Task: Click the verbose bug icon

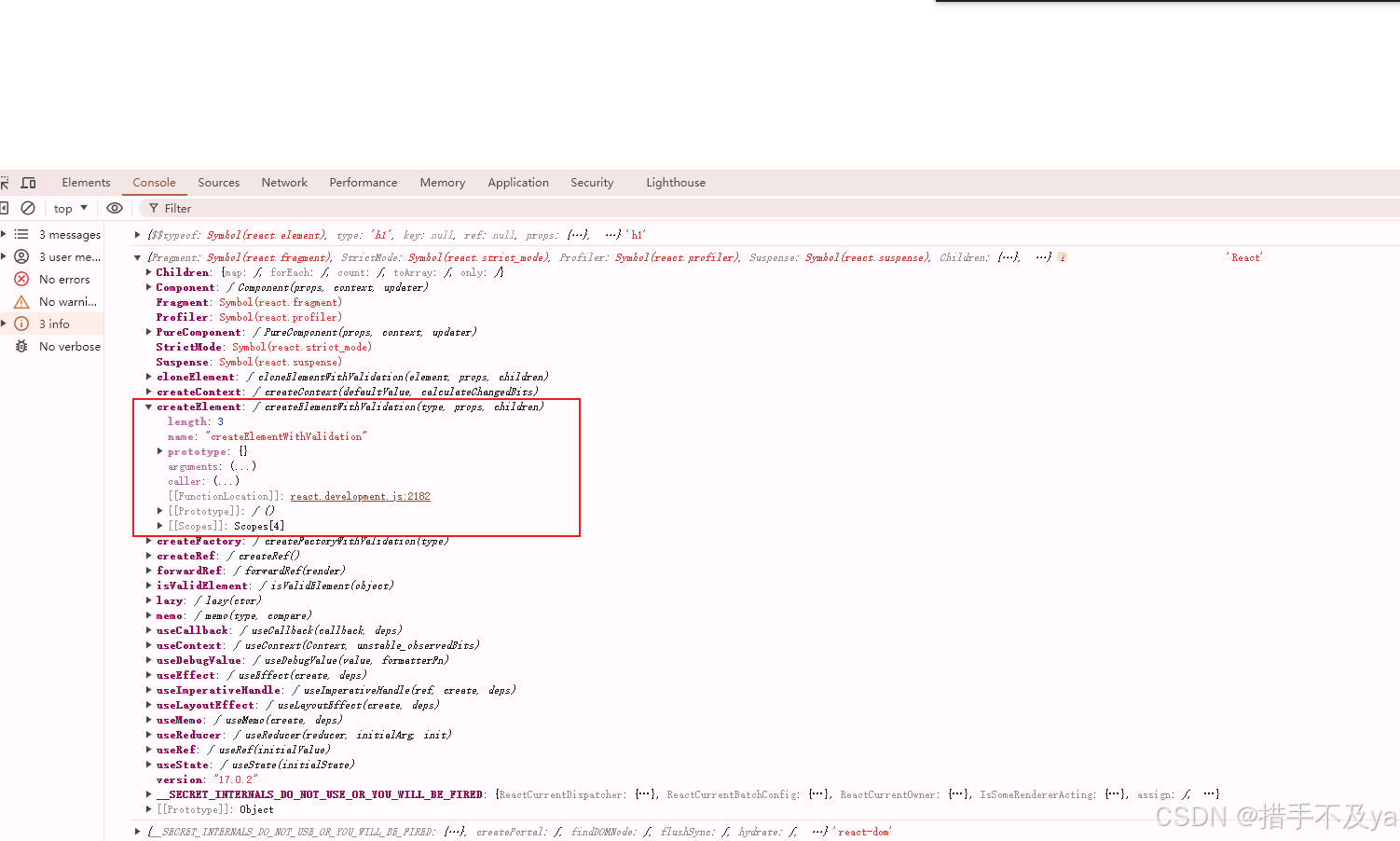Action: (x=21, y=347)
